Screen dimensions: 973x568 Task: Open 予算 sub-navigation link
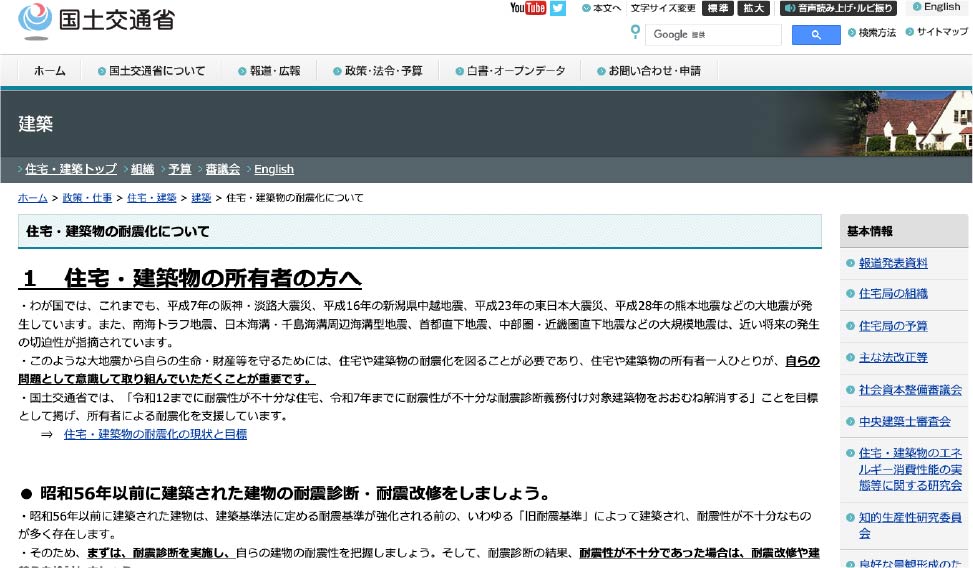pos(180,169)
